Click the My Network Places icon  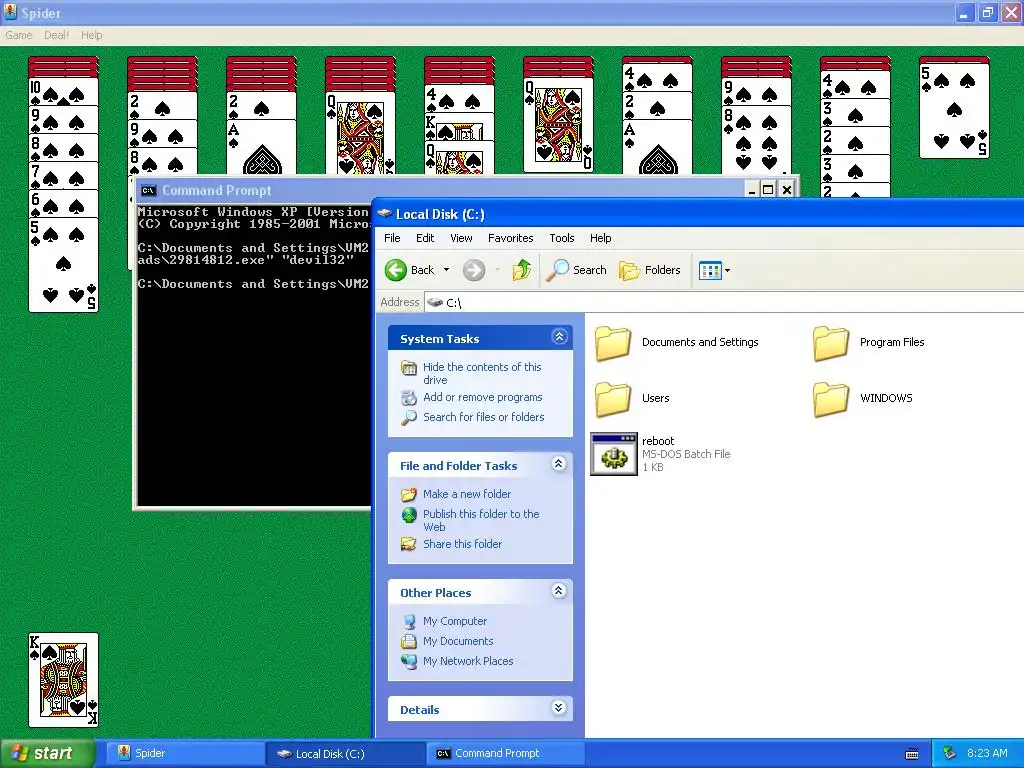(409, 661)
